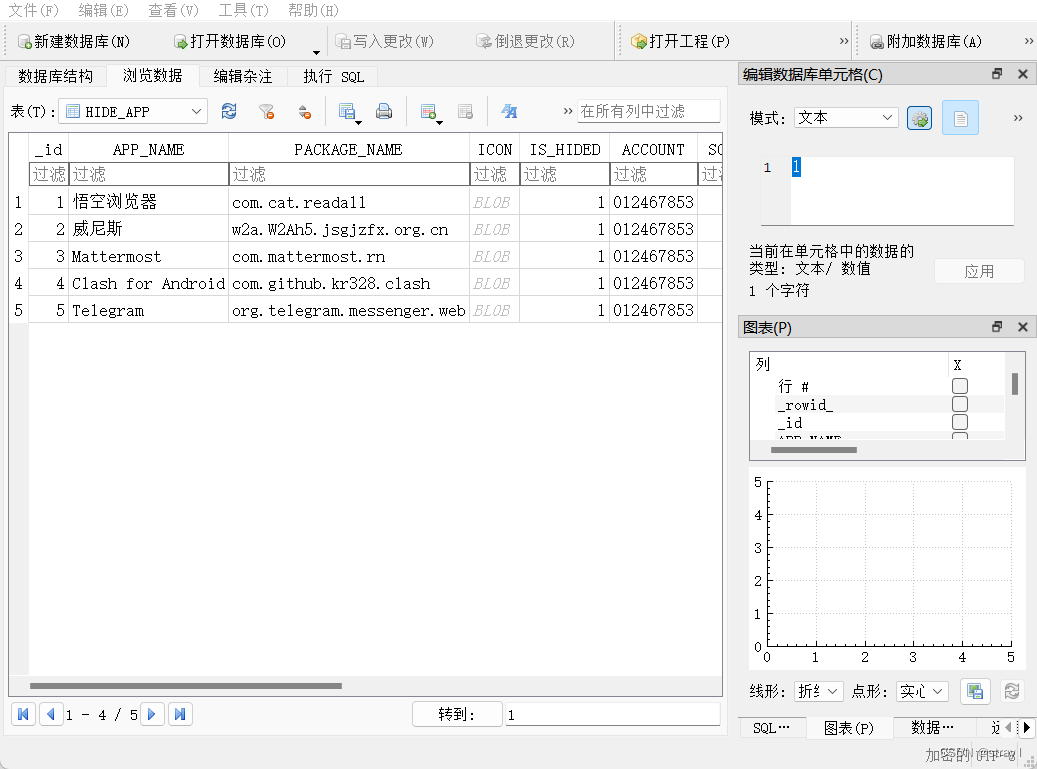Go to previous page navigation button
Image resolution: width=1037 pixels, height=769 pixels.
click(x=51, y=714)
